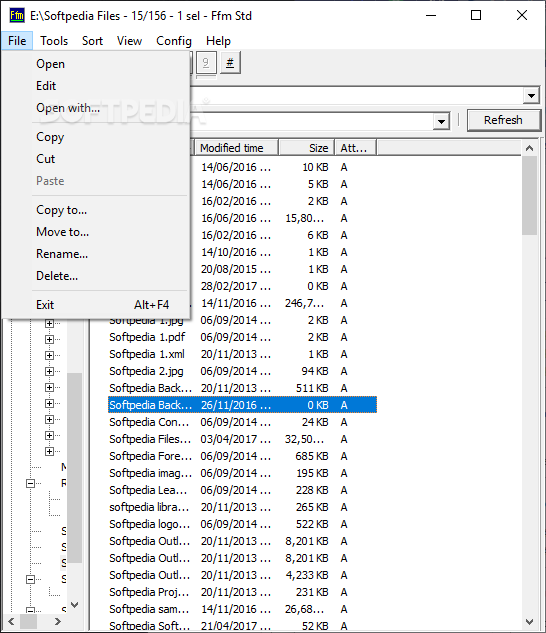Select the file 'Softpedia Files...'

[x=150, y=439]
